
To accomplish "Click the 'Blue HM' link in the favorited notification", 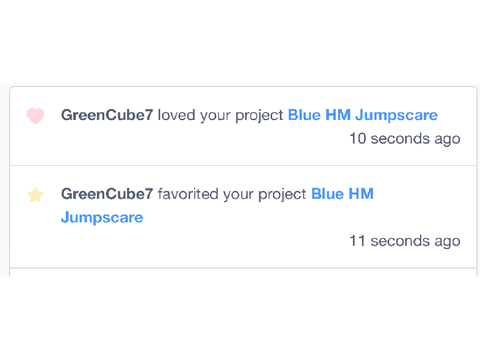I will point(342,194).
